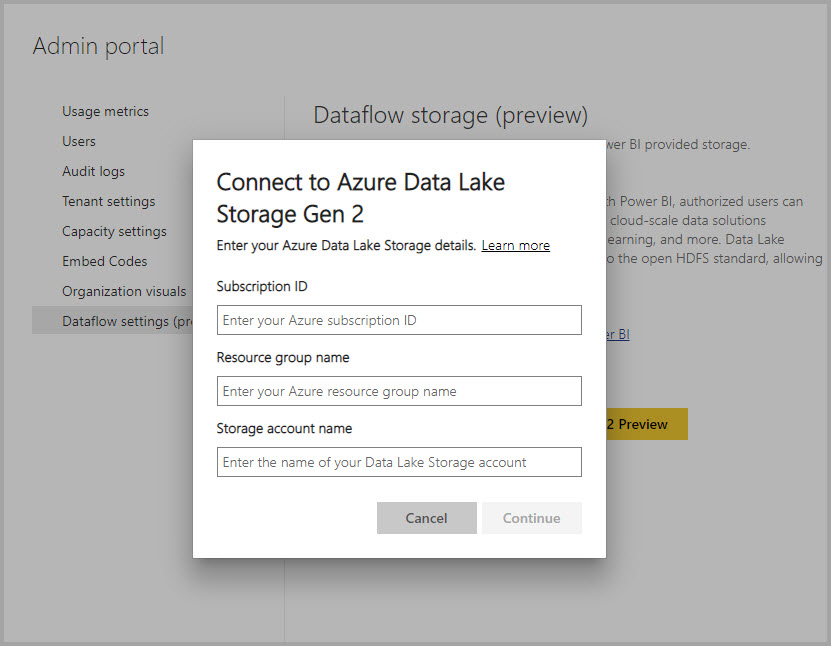Viewport: 831px width, 646px height.
Task: Click the Dataflow storage (preview) heading
Action: click(450, 115)
